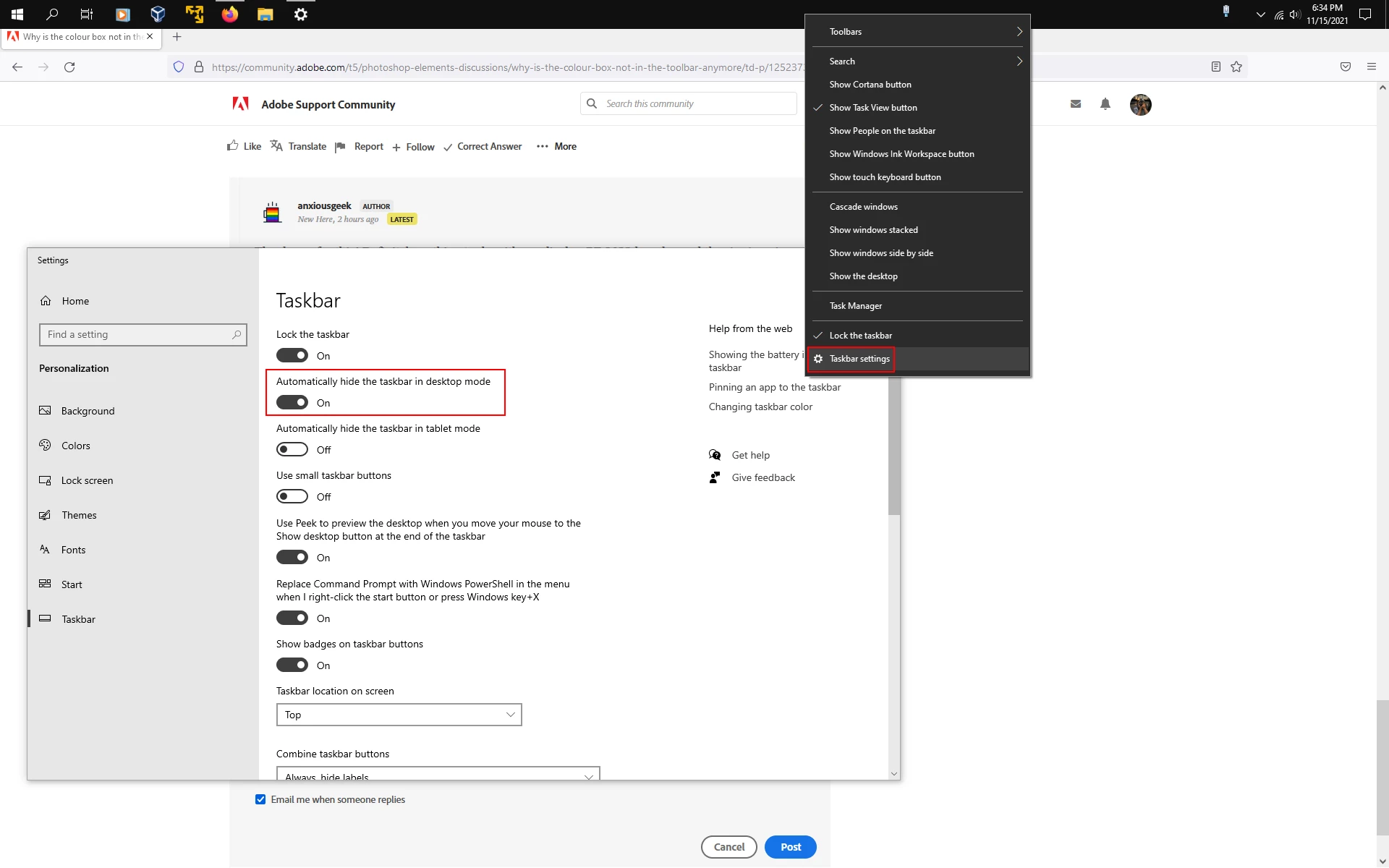Uncheck Email me when someone replies
Screen dimensions: 1389x868
click(x=260, y=799)
